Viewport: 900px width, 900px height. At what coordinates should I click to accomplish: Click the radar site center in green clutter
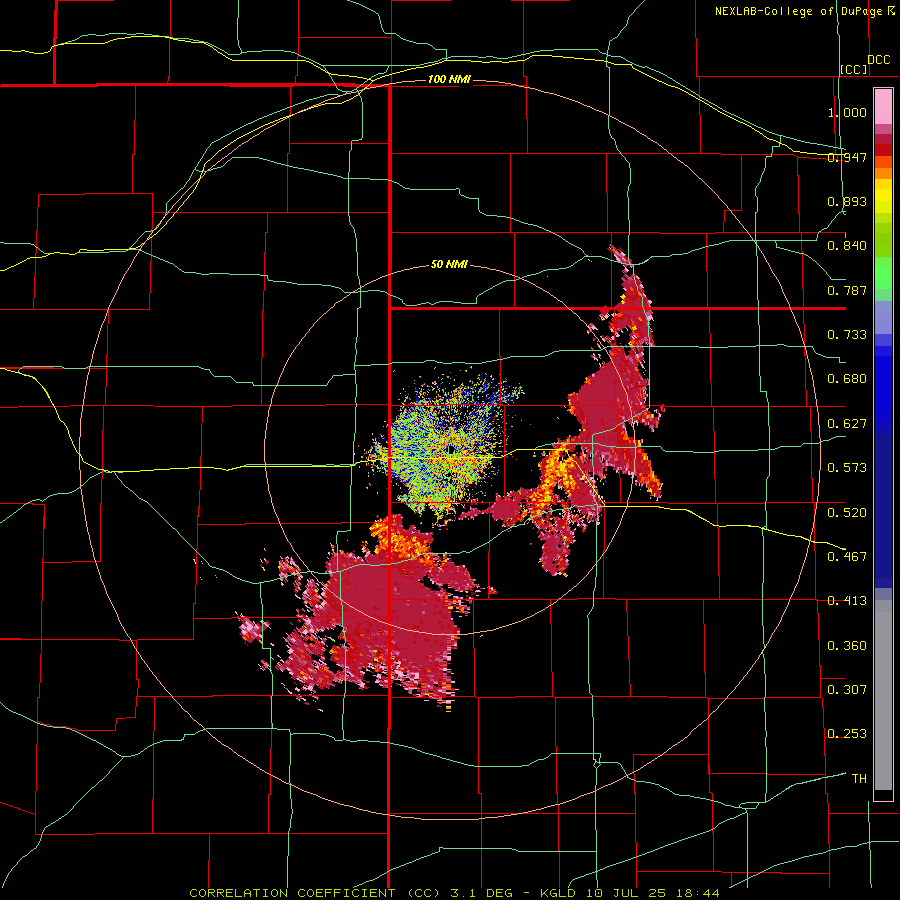click(451, 450)
